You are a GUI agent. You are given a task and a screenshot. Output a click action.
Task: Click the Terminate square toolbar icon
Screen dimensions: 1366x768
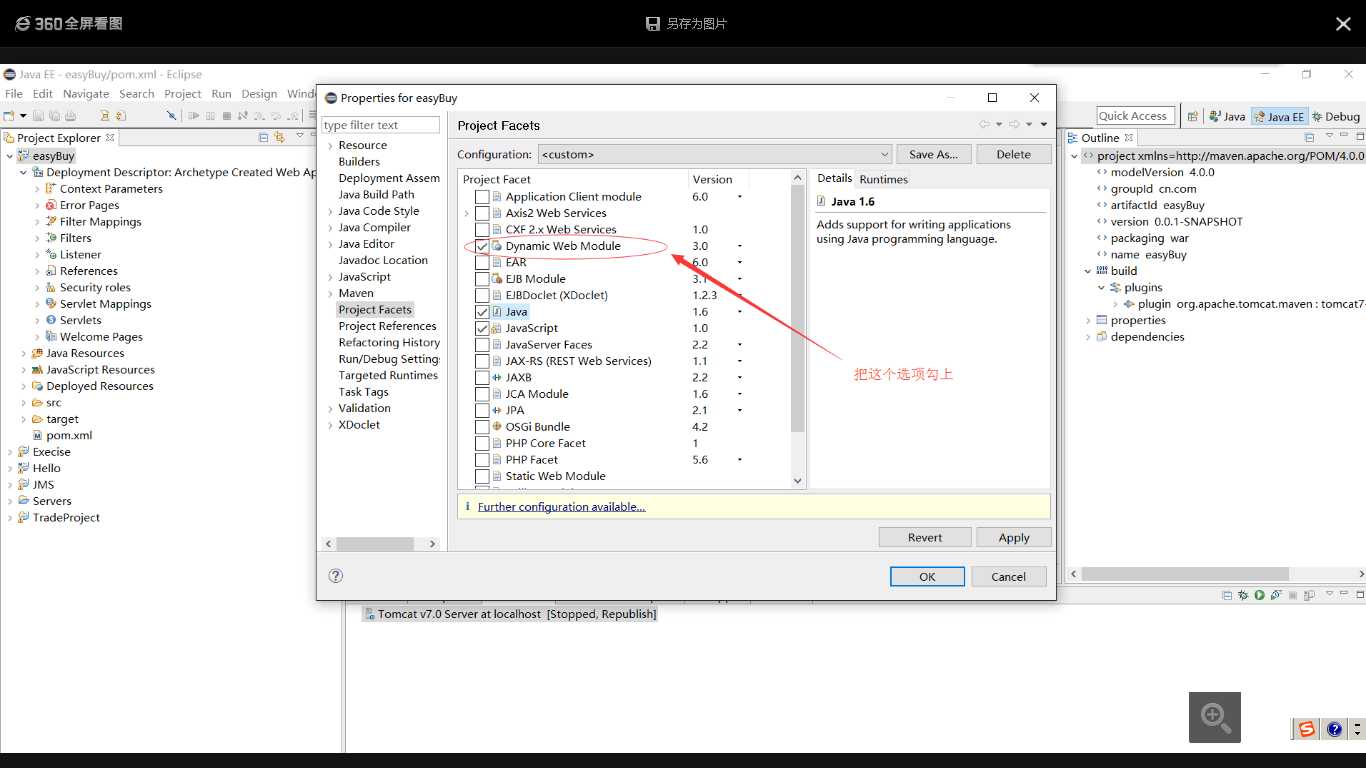[x=227, y=116]
